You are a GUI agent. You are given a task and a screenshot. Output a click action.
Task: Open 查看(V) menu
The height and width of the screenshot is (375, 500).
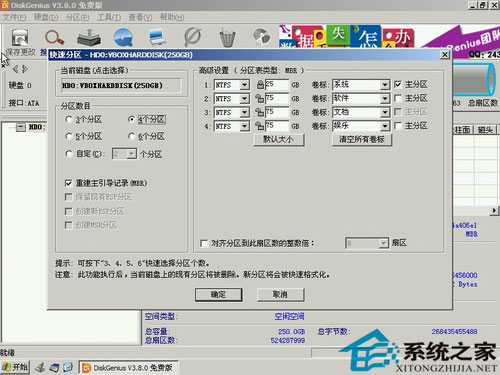(x=140, y=17)
